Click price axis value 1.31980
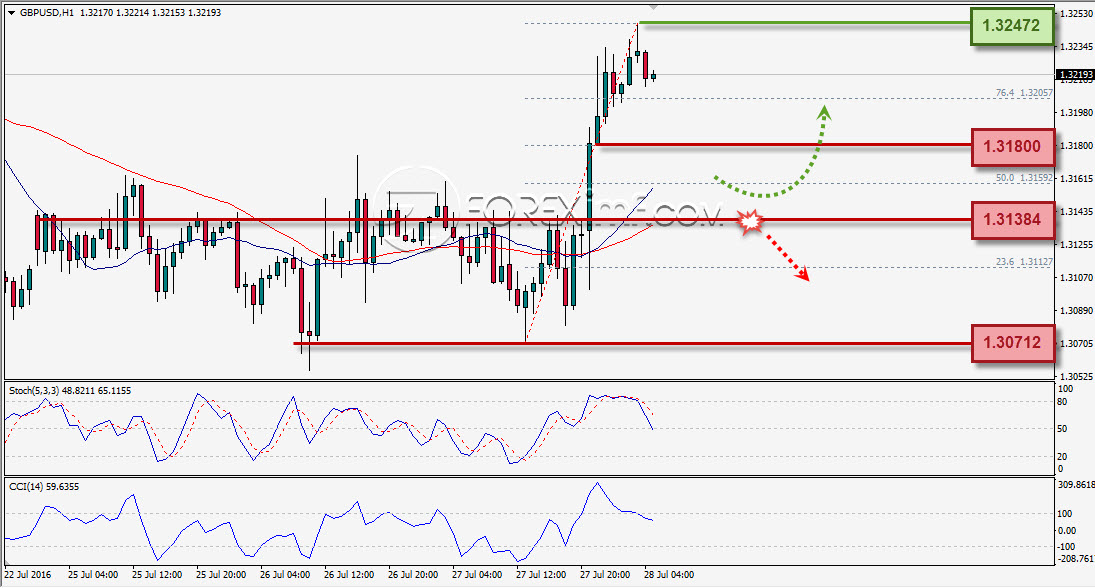 pyautogui.click(x=1076, y=112)
